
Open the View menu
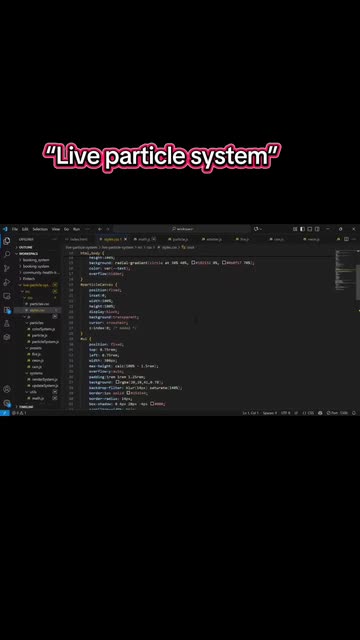(56, 229)
